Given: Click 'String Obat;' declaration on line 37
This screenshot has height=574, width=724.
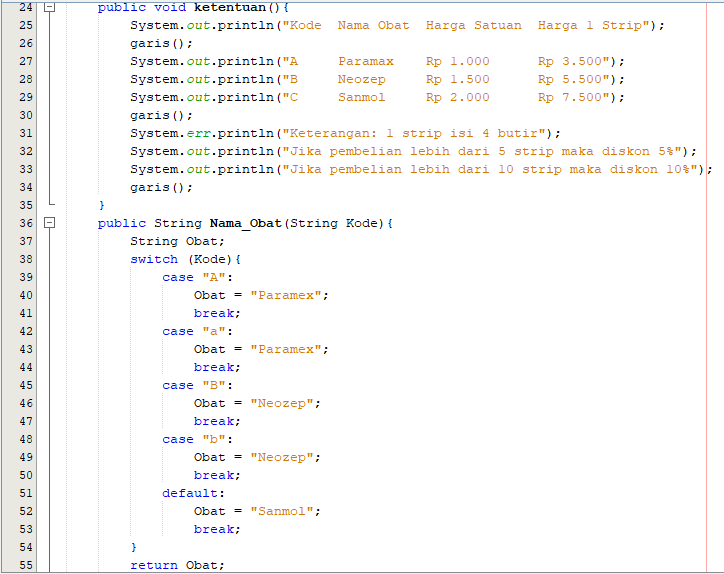Looking at the screenshot, I should (177, 242).
